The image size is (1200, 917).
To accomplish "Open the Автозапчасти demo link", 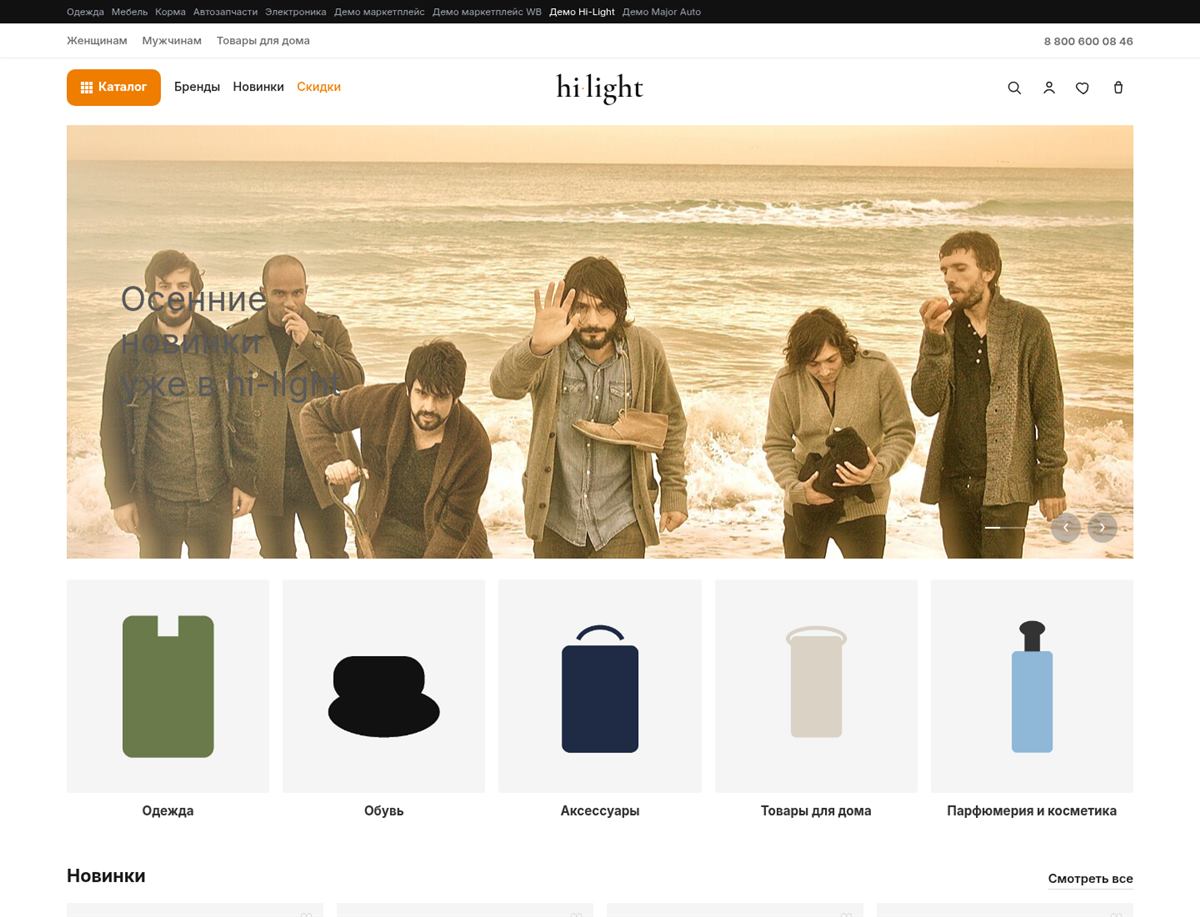I will 225,12.
